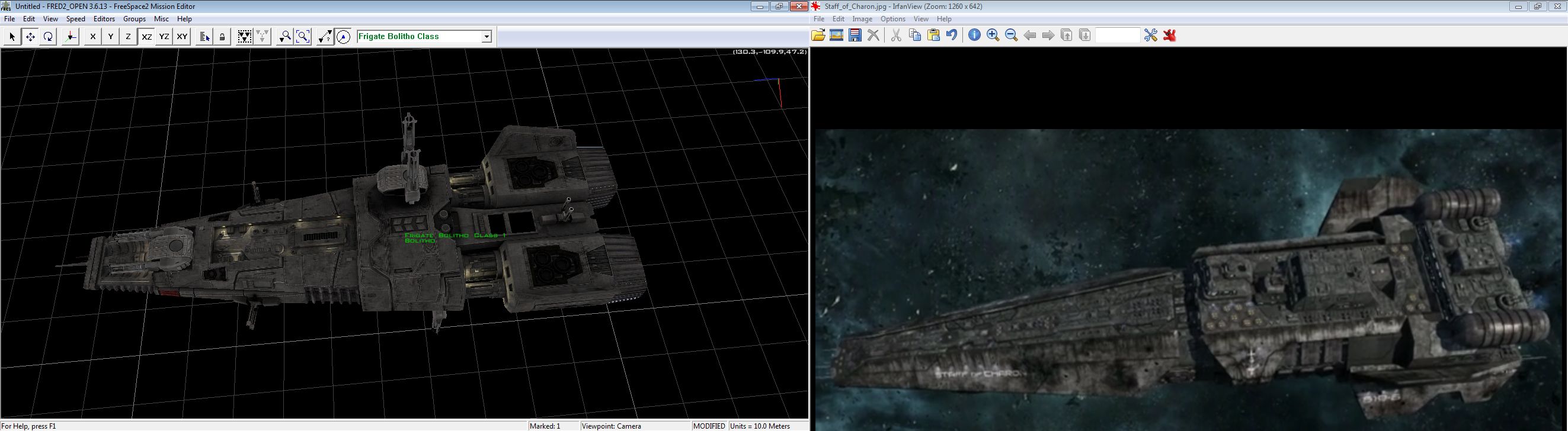Constrain movement to the Y axis
The height and width of the screenshot is (431, 1568).
tap(110, 37)
